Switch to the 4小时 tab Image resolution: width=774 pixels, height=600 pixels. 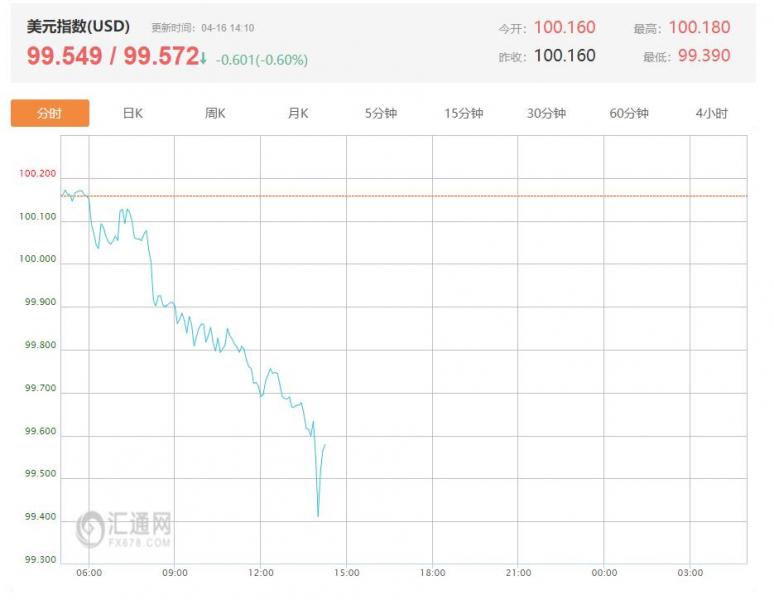[x=712, y=113]
